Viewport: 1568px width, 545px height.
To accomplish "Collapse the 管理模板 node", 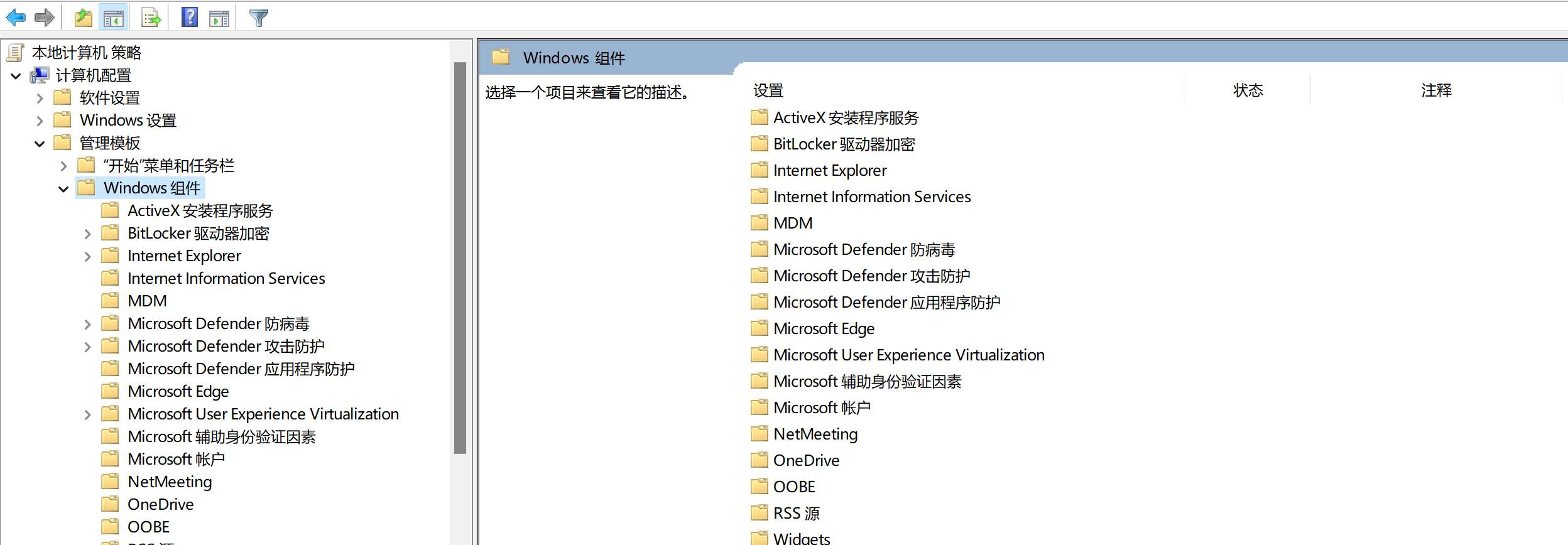I will 40,144.
